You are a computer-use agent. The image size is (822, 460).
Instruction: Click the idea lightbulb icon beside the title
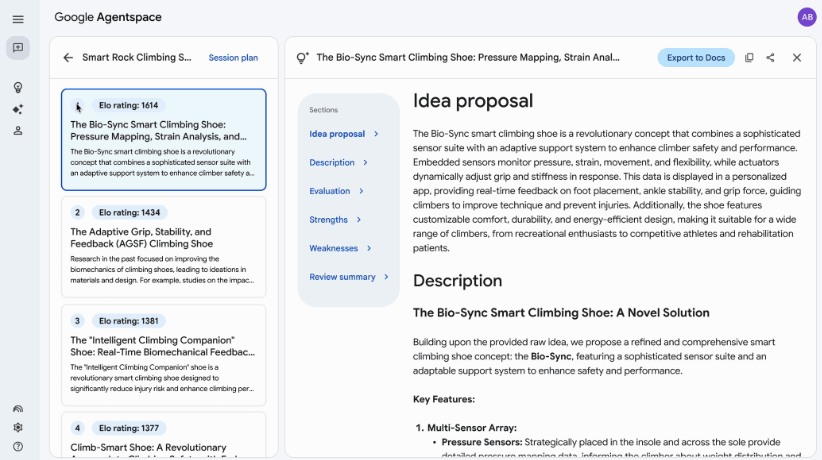[302, 58]
